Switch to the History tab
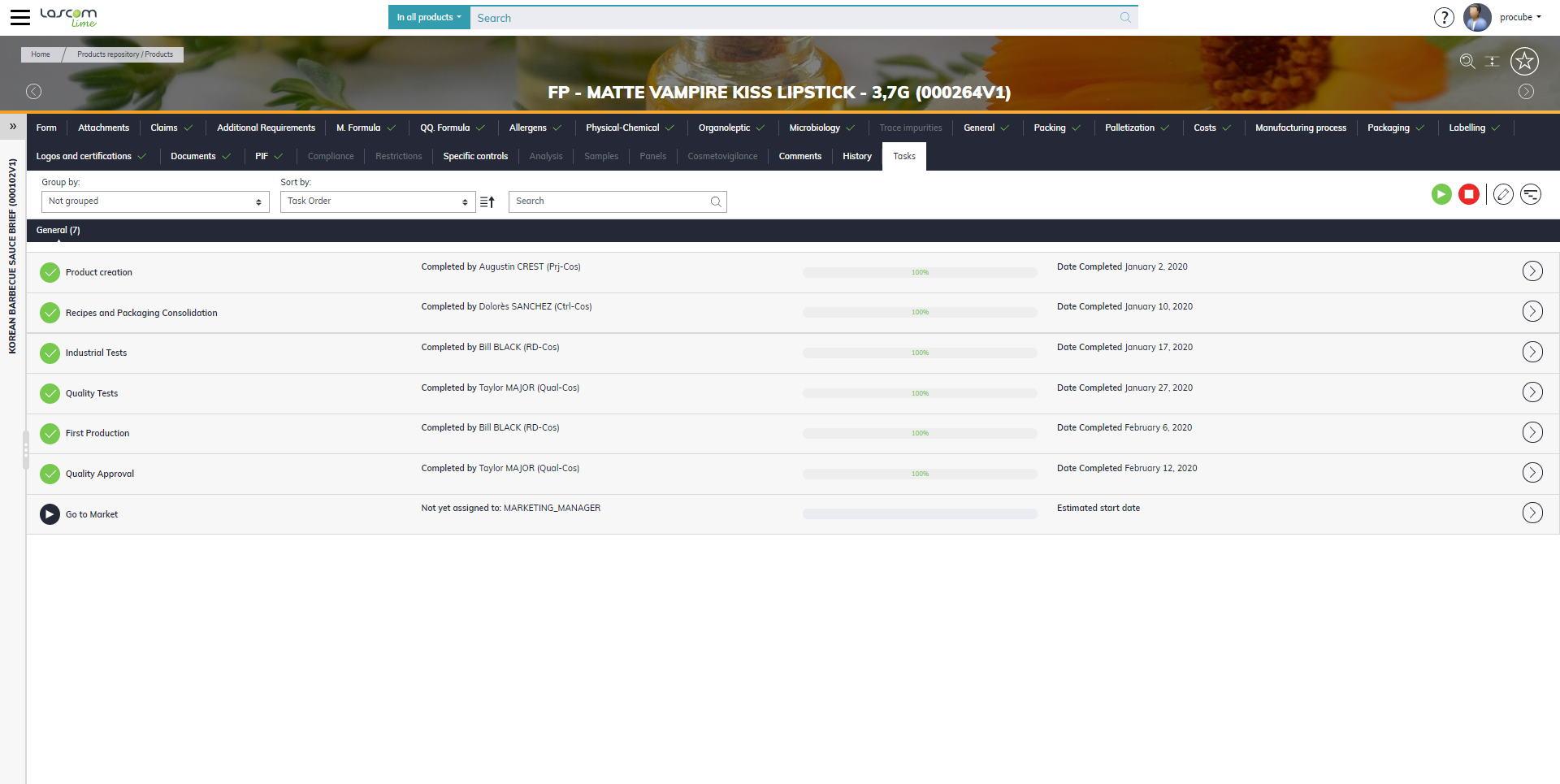 [856, 156]
